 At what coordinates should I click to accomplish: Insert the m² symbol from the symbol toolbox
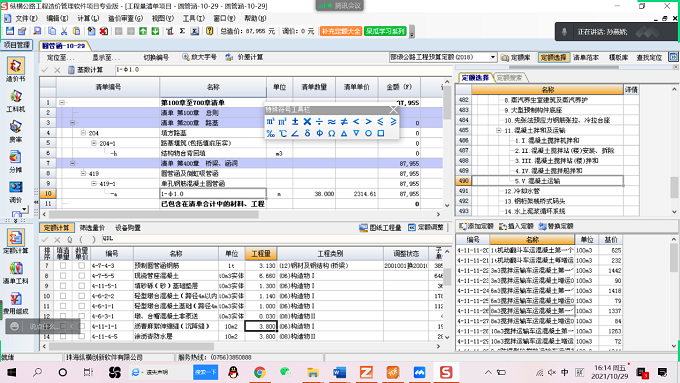[x=270, y=122]
